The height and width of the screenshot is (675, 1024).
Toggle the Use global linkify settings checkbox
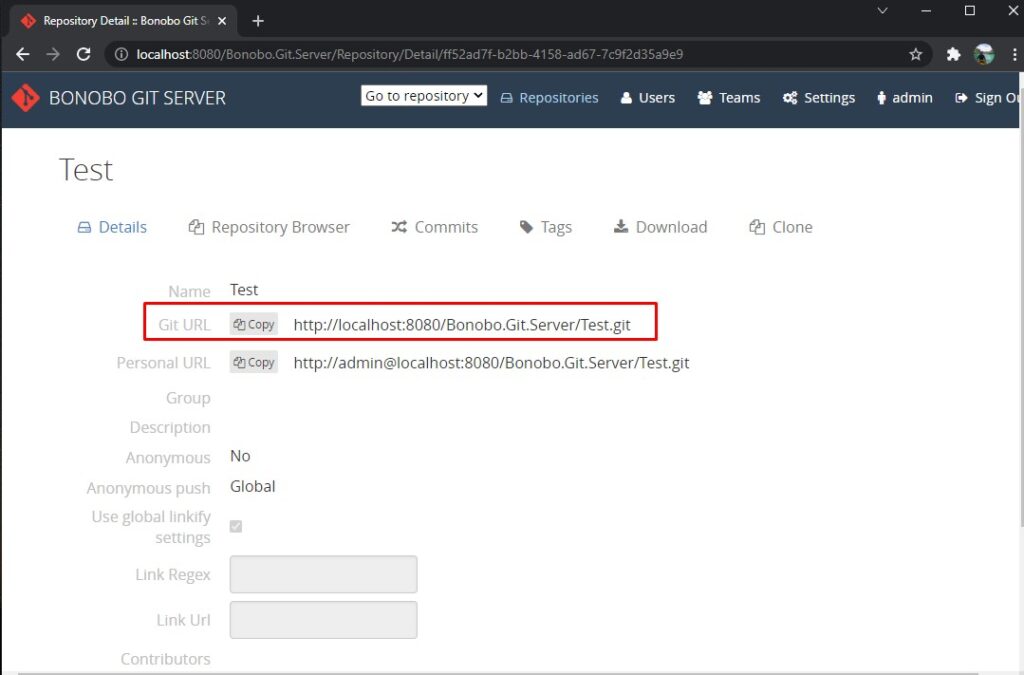pos(236,526)
